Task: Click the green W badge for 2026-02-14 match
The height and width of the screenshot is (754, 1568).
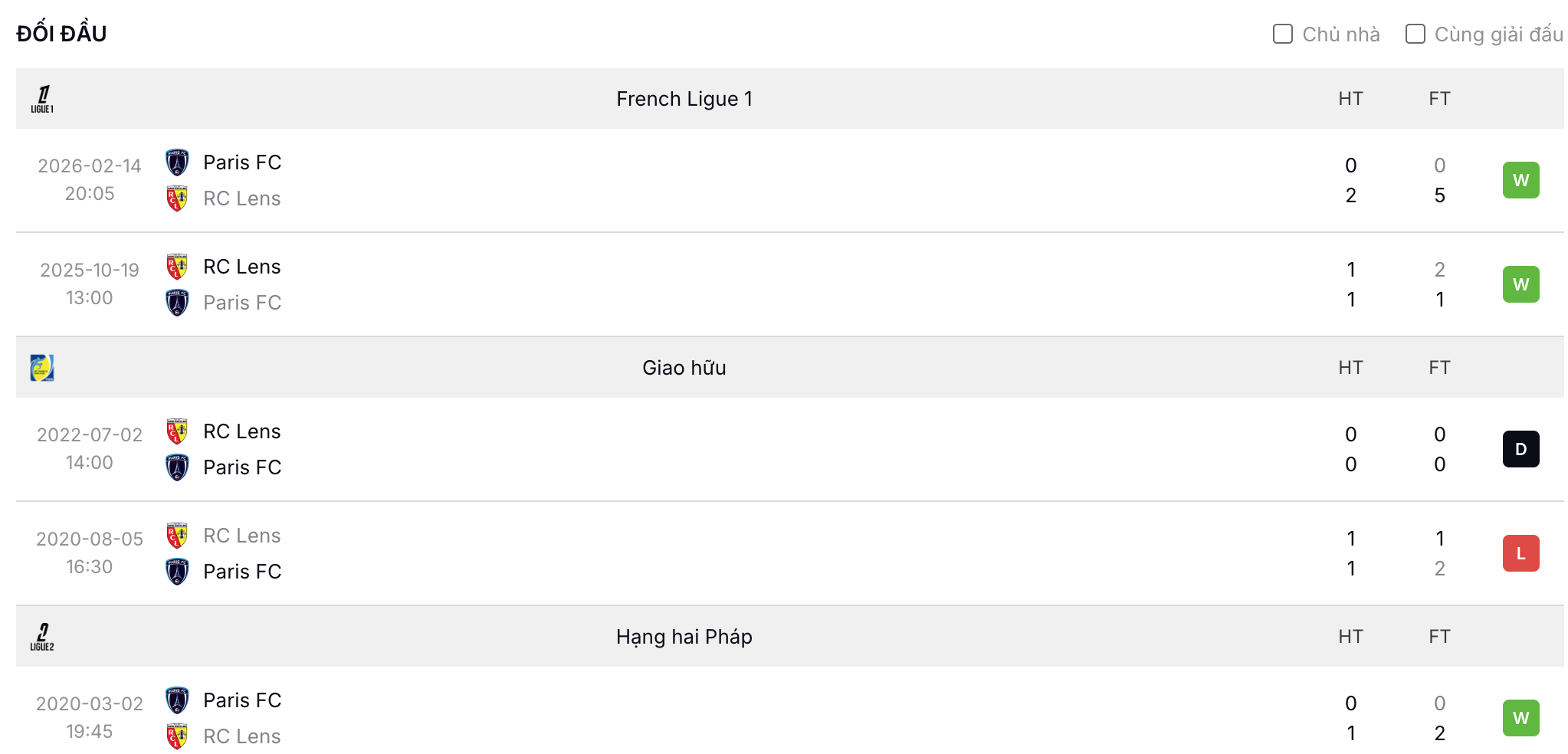Action: [x=1520, y=180]
